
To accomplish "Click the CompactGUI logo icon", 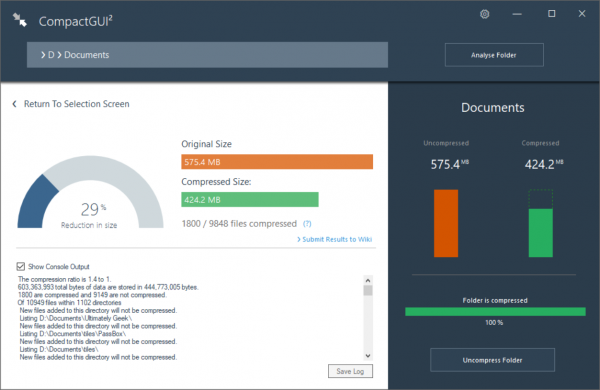I will [x=20, y=20].
